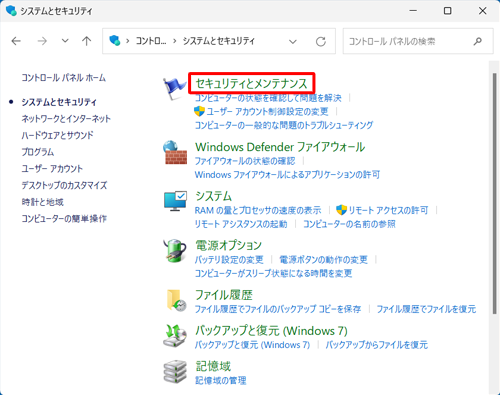
Task: Click the System monitor icon
Action: pos(175,201)
